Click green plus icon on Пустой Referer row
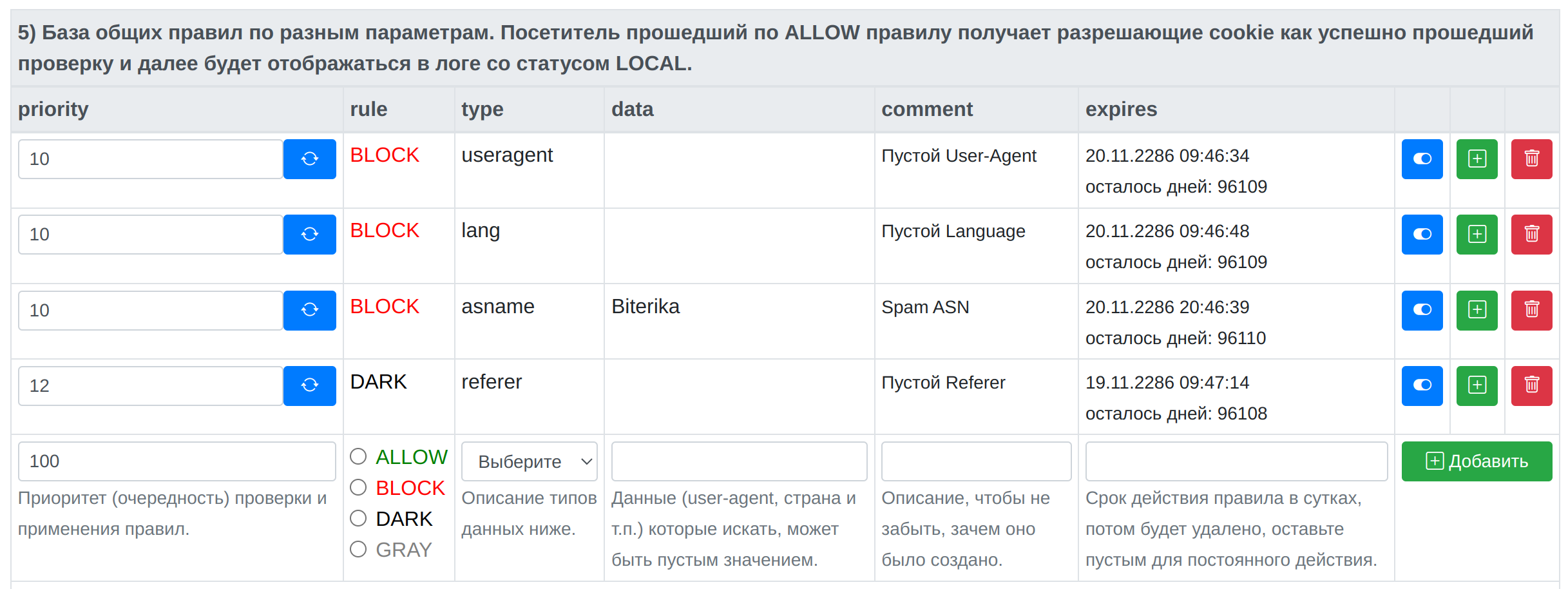 [x=1477, y=386]
